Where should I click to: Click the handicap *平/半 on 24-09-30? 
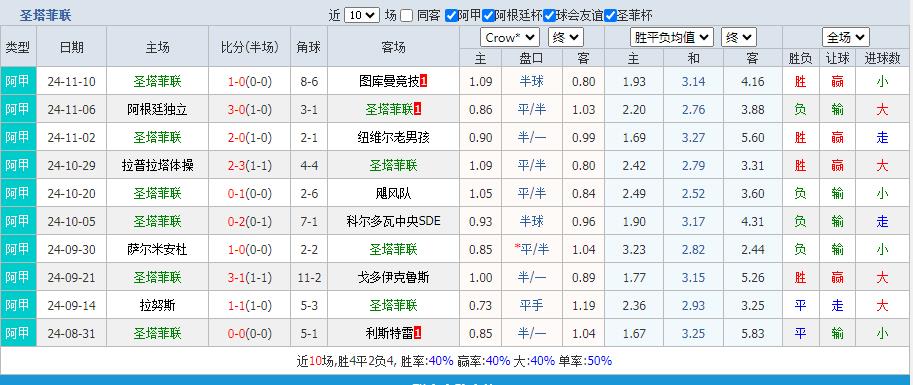tap(532, 249)
